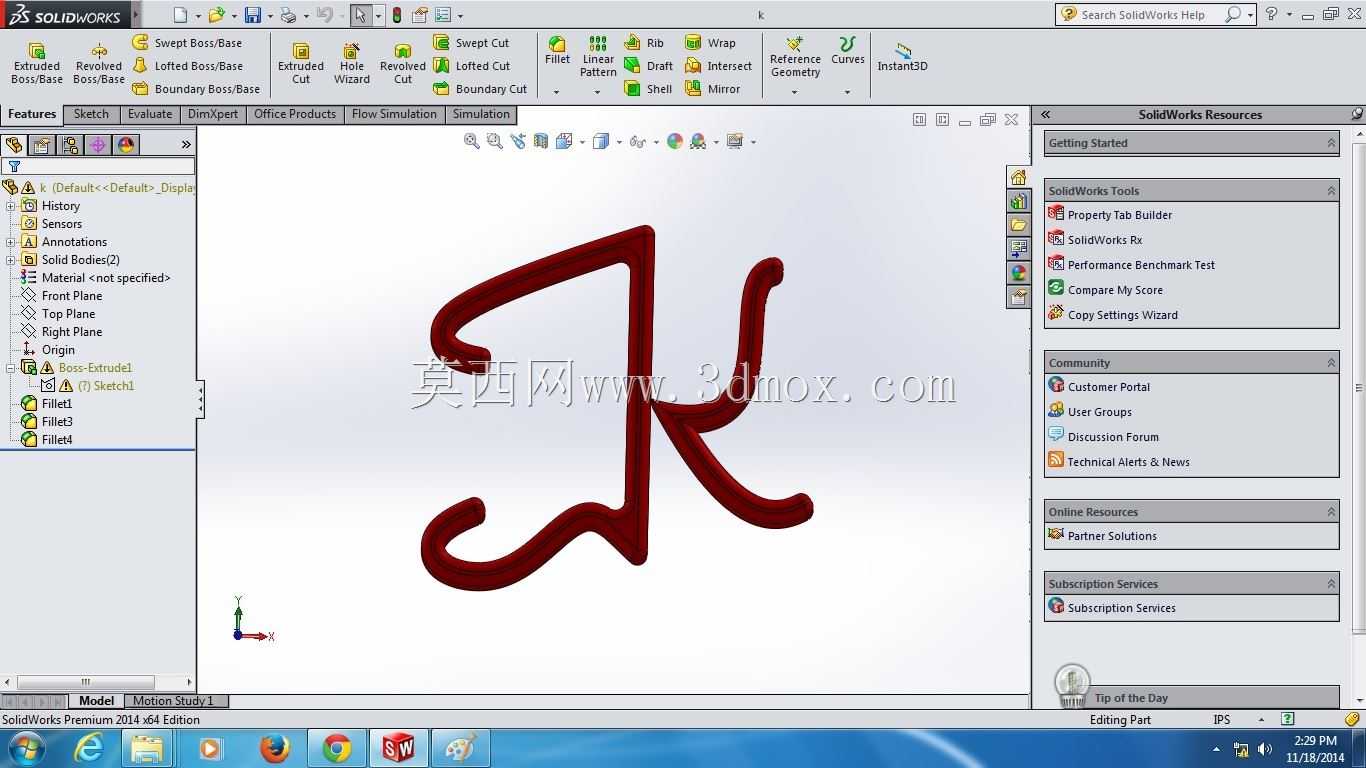Select the Linear Pattern tool
Viewport: 1366px width, 768px height.
598,57
